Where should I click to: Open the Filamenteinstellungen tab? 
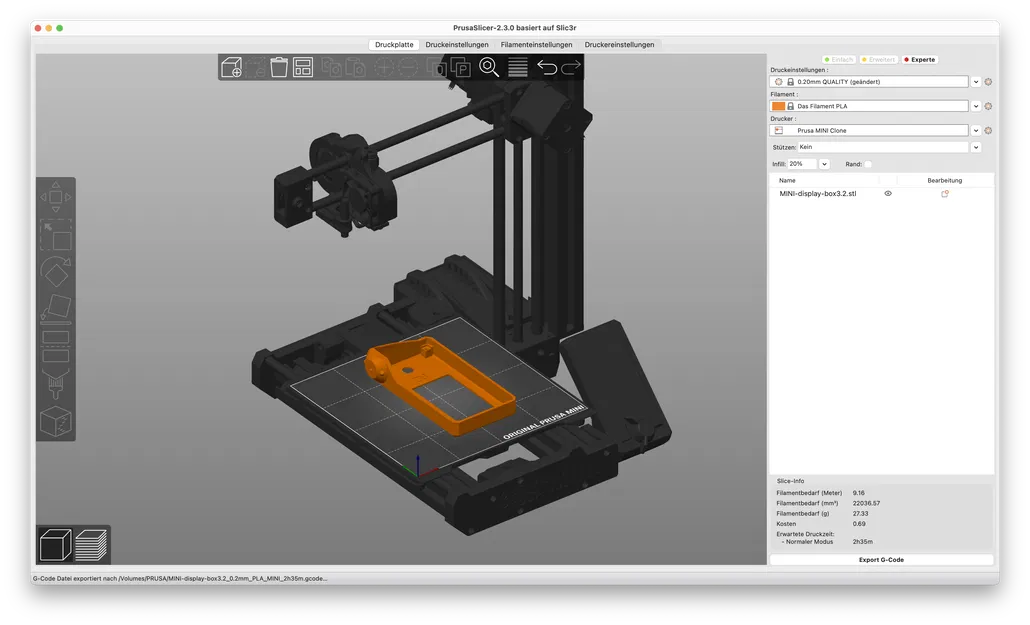[x=536, y=45]
